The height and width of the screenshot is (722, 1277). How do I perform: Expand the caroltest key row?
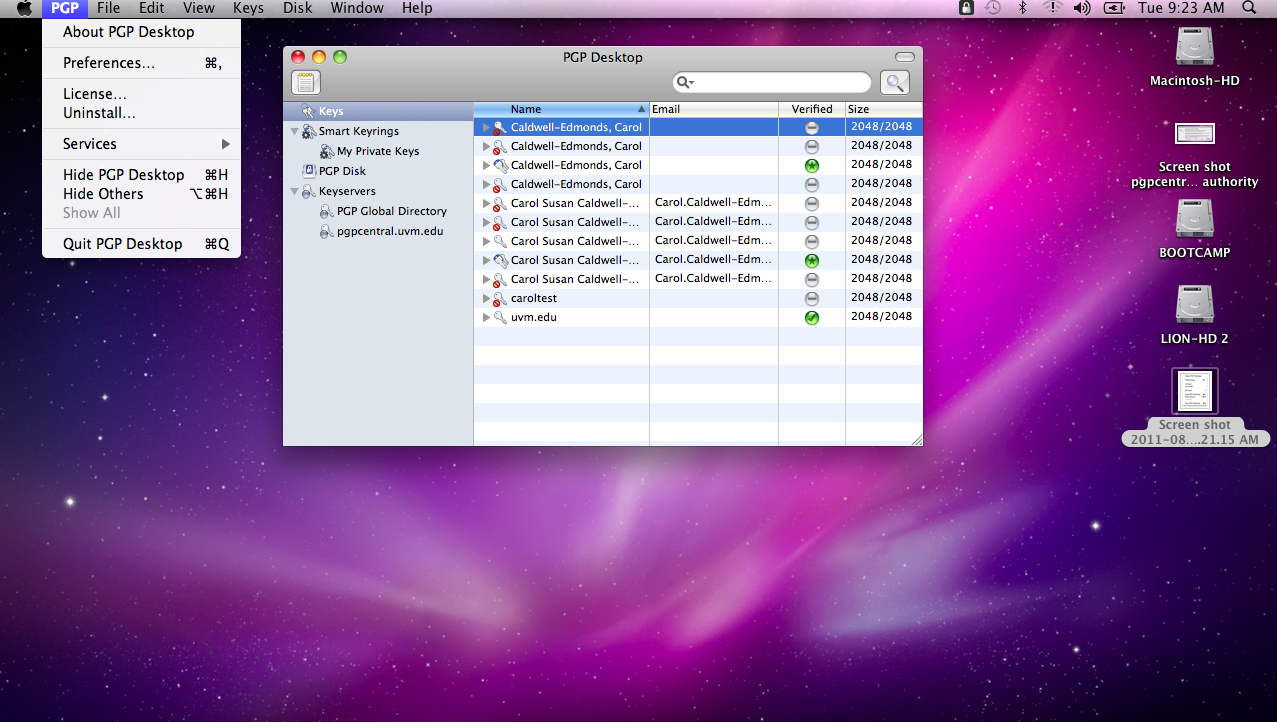[487, 298]
